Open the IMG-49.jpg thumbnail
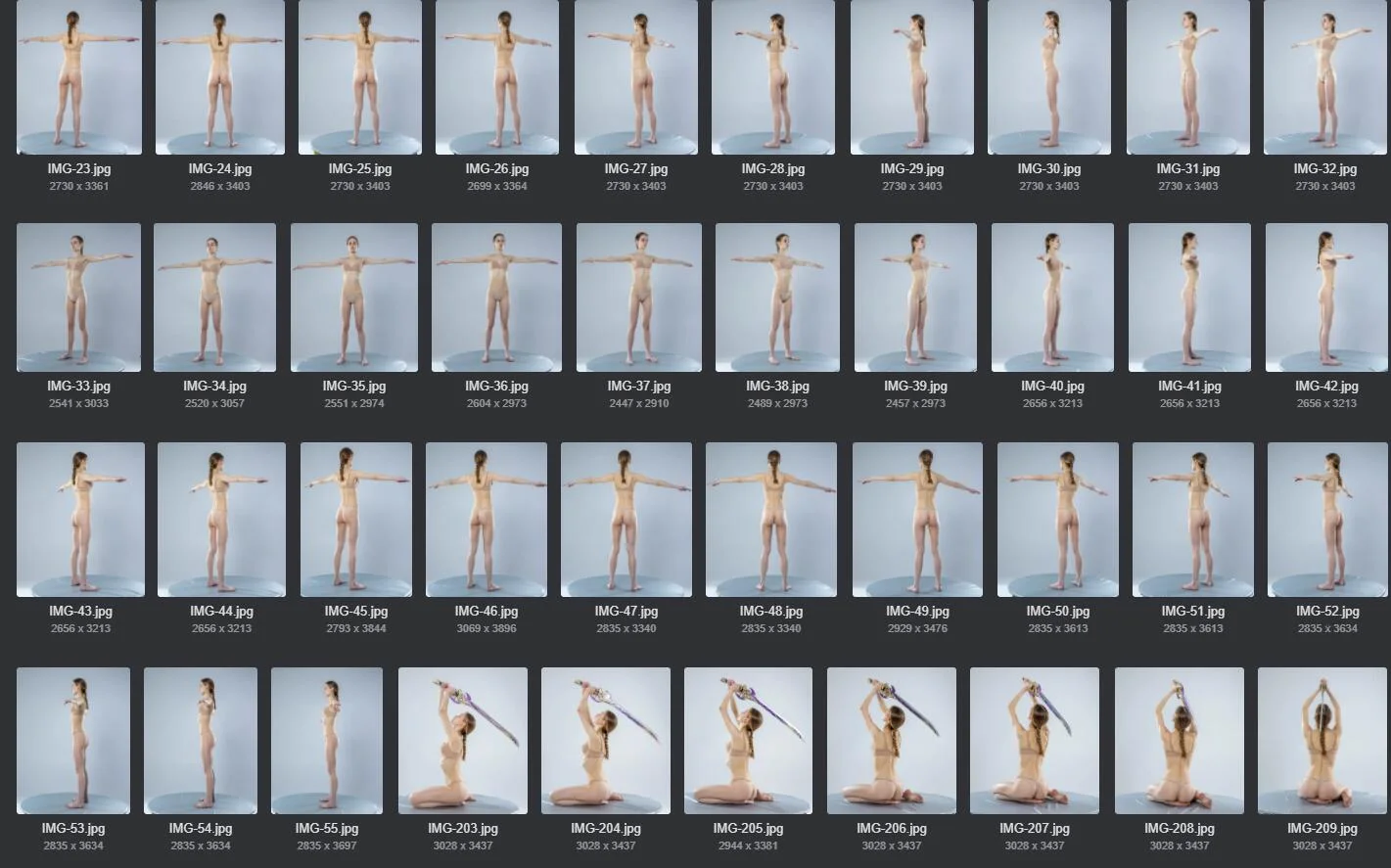Screen dimensions: 1391x868 click(x=917, y=520)
